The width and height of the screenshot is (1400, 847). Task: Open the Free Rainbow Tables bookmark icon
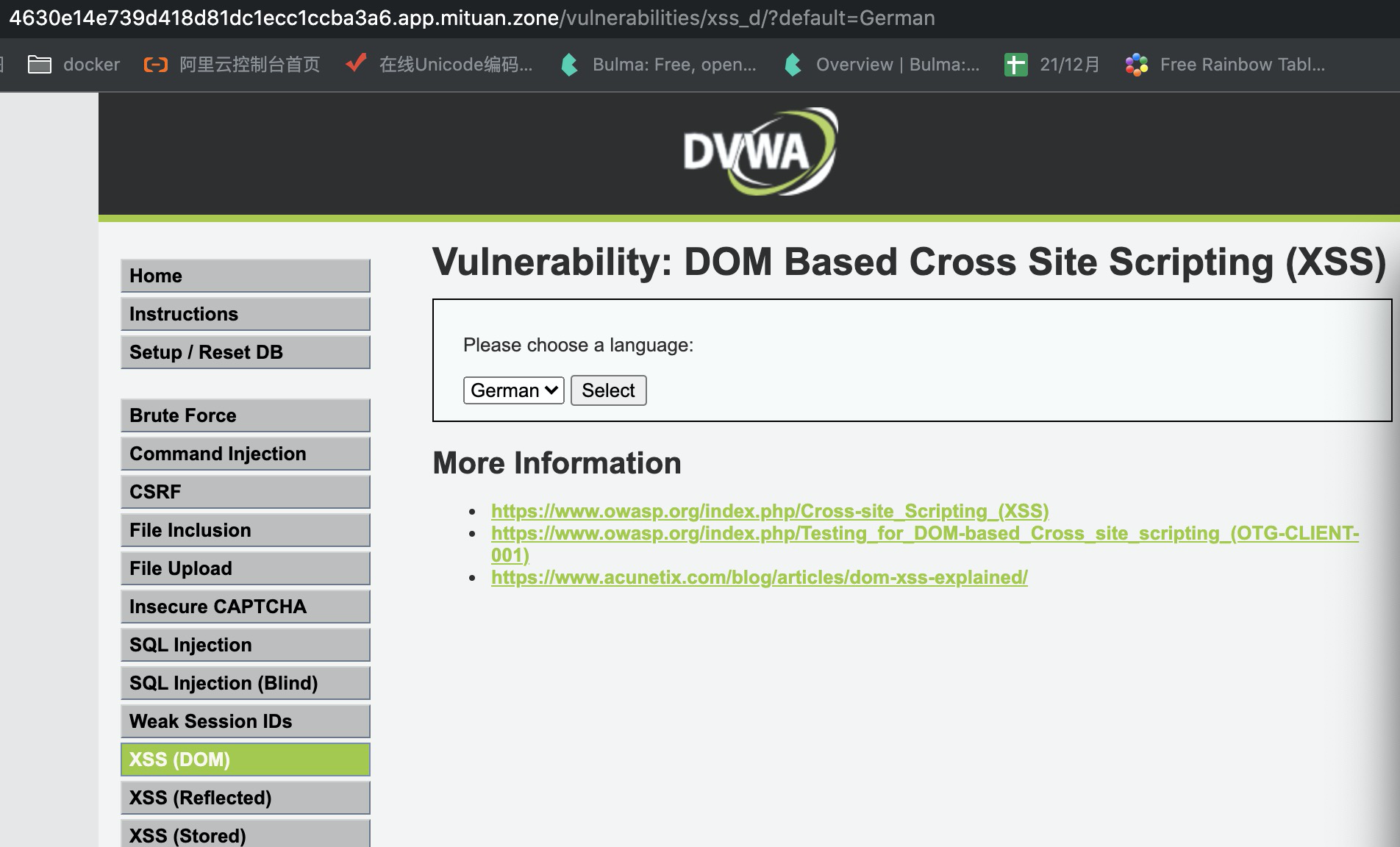coord(1136,65)
